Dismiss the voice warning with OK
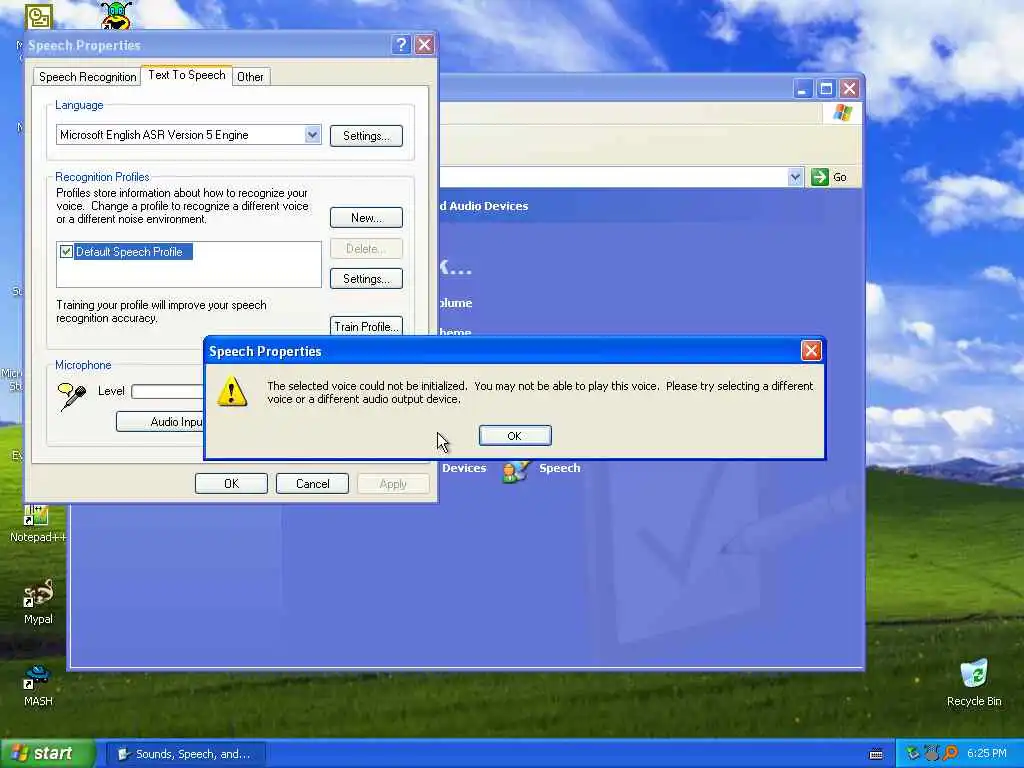The image size is (1024, 768). pos(515,436)
